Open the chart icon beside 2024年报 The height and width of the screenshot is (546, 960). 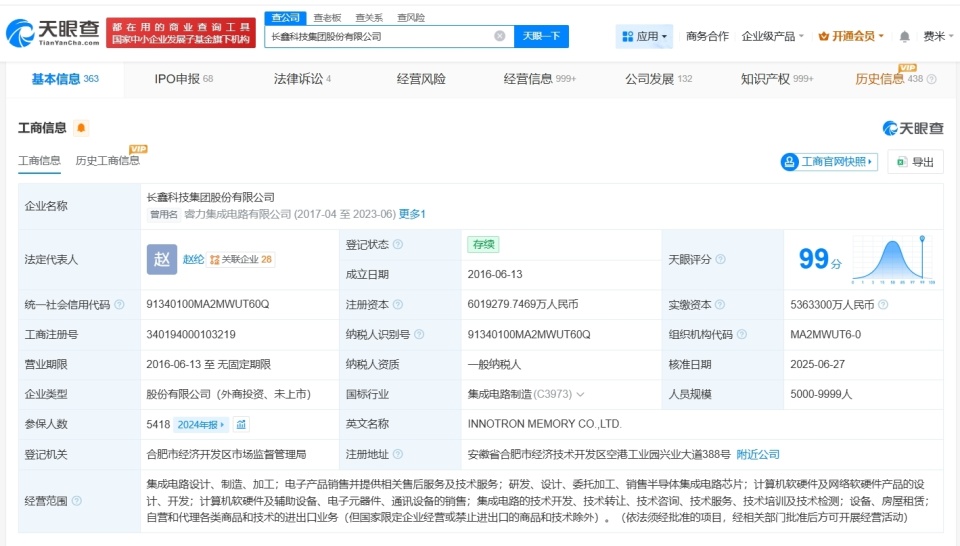click(x=241, y=424)
